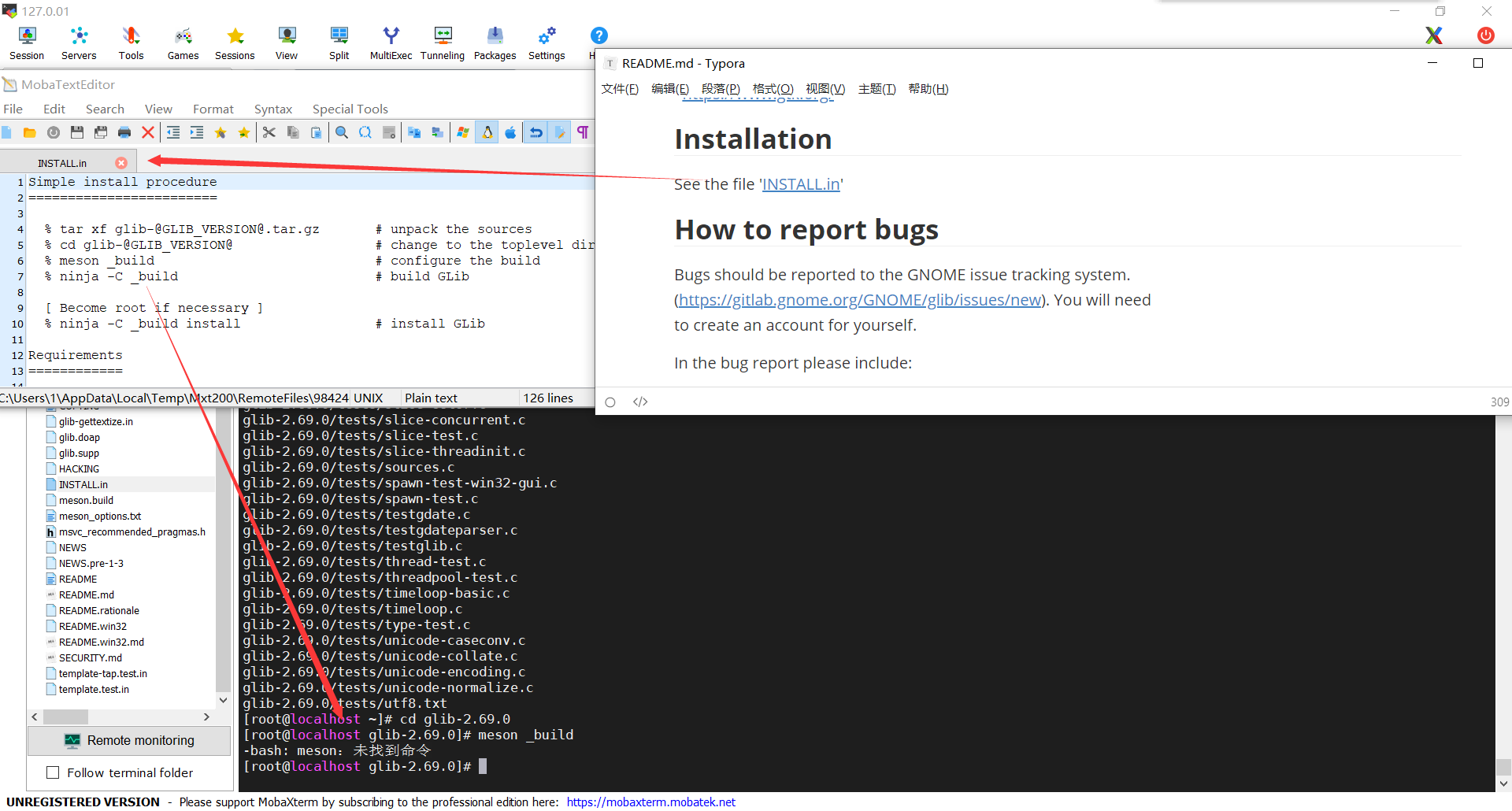This screenshot has width=1512, height=811.
Task: Open Typora 格式(O) menu
Action: coord(773,89)
